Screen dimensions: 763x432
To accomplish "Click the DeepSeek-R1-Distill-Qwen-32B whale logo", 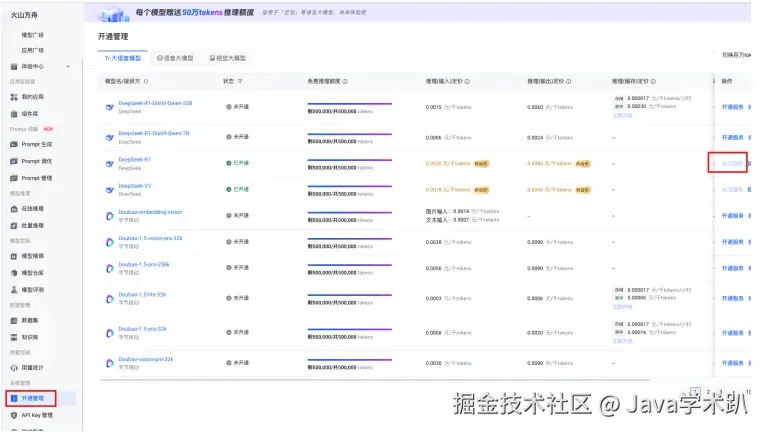I will pos(110,107).
